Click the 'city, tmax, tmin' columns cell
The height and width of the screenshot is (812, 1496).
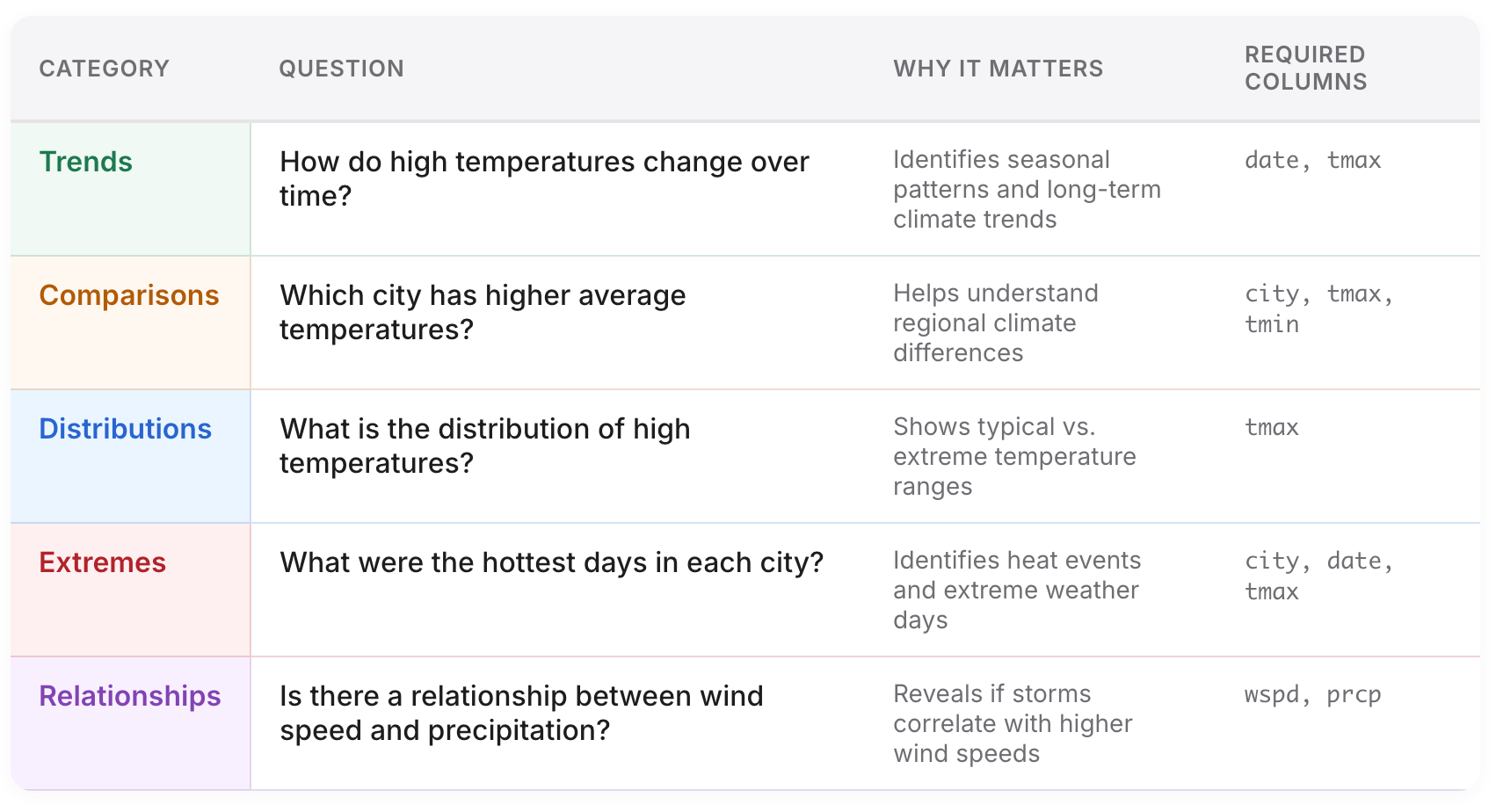point(1318,308)
